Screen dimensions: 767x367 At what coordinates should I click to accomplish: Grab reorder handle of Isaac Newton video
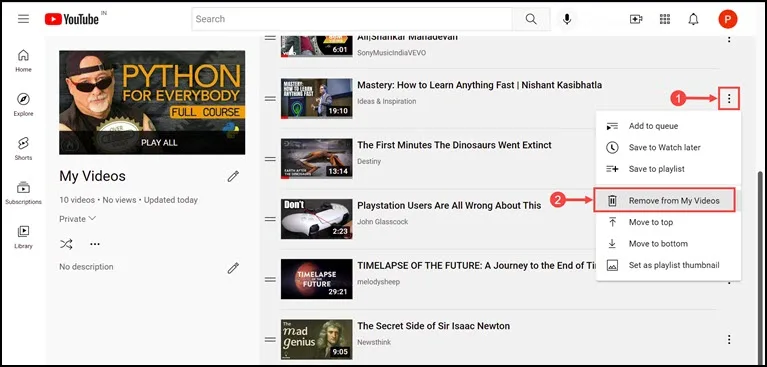pos(271,340)
